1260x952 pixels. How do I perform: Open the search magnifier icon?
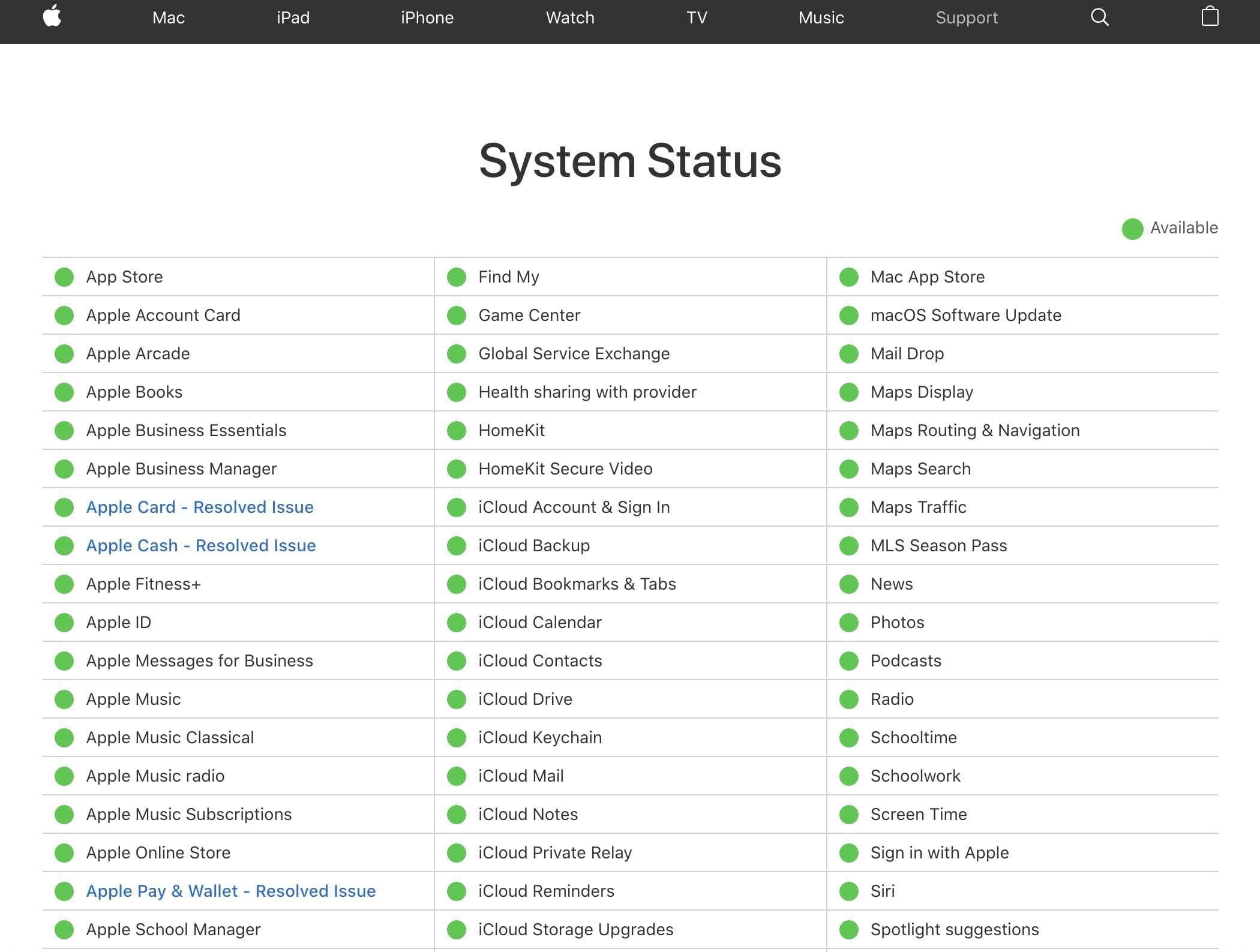[1099, 17]
